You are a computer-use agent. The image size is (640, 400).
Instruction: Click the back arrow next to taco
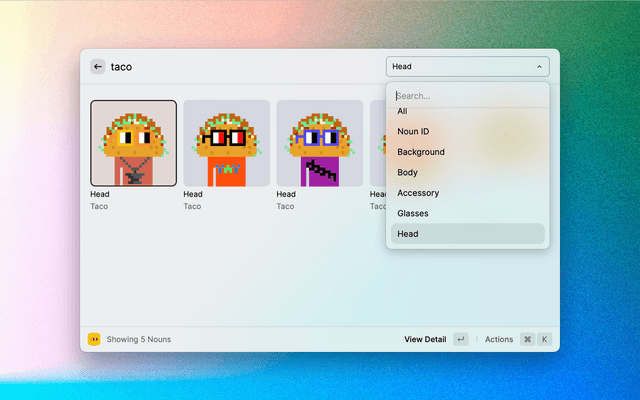[98, 67]
